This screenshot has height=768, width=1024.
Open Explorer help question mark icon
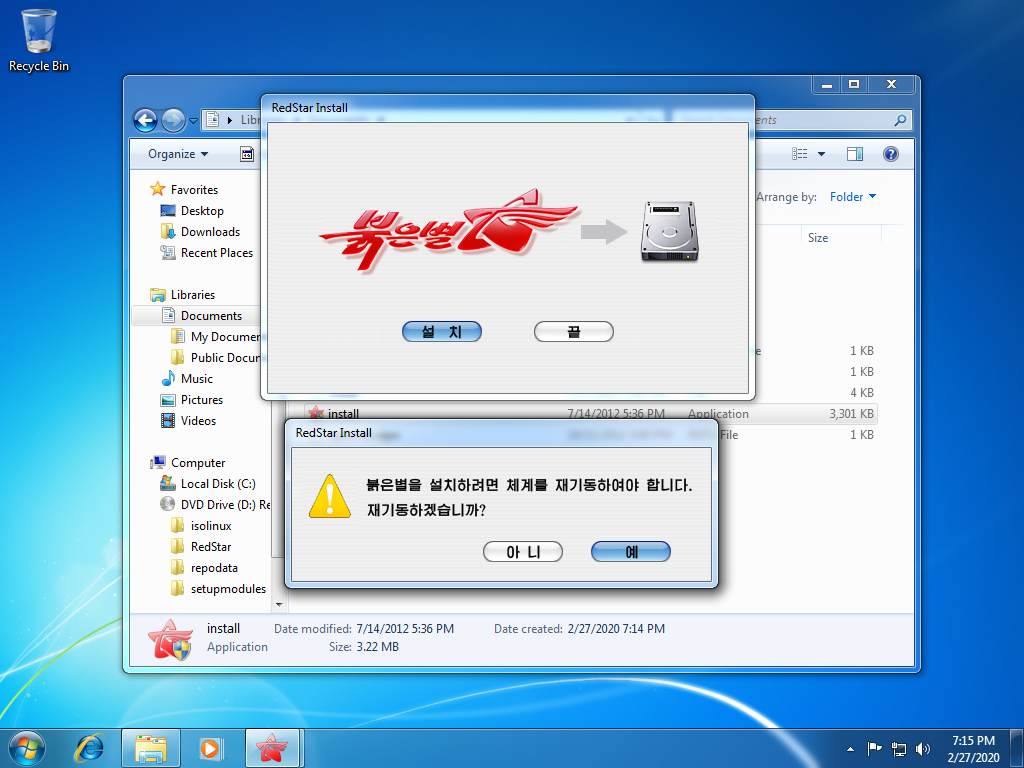(890, 154)
